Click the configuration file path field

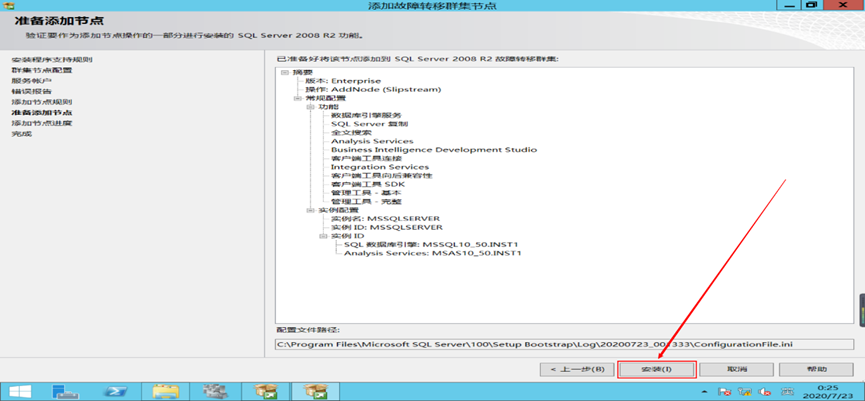pos(565,344)
